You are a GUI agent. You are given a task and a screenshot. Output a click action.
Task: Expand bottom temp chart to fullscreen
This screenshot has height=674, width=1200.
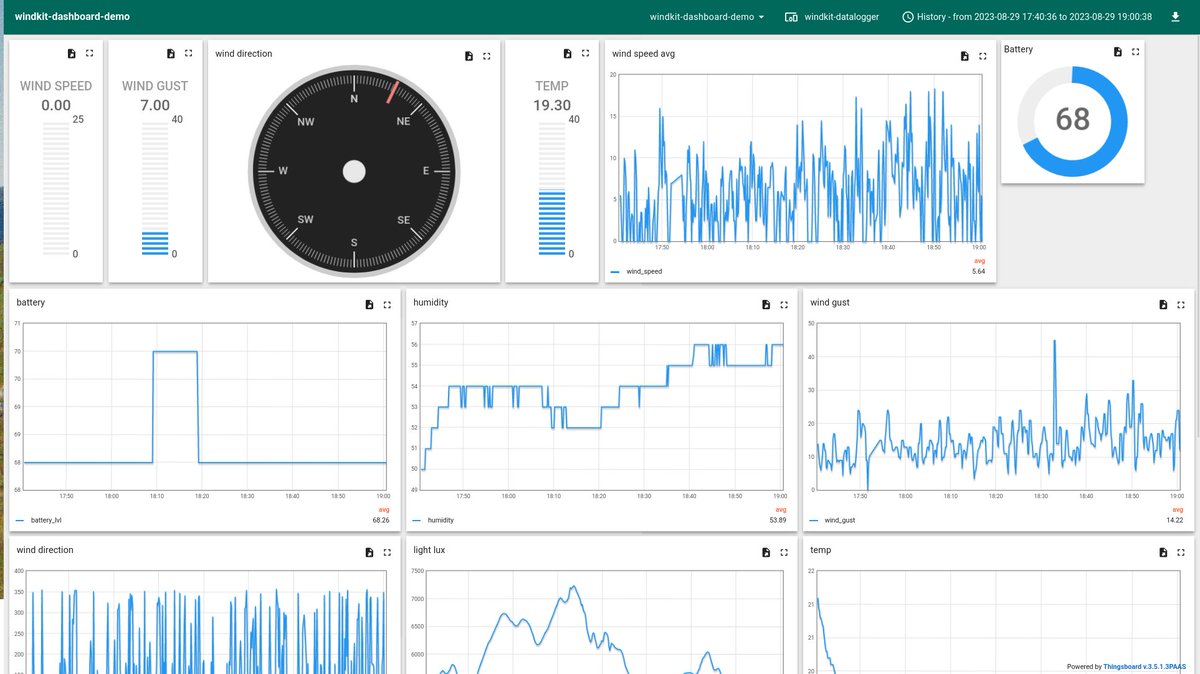[1181, 552]
